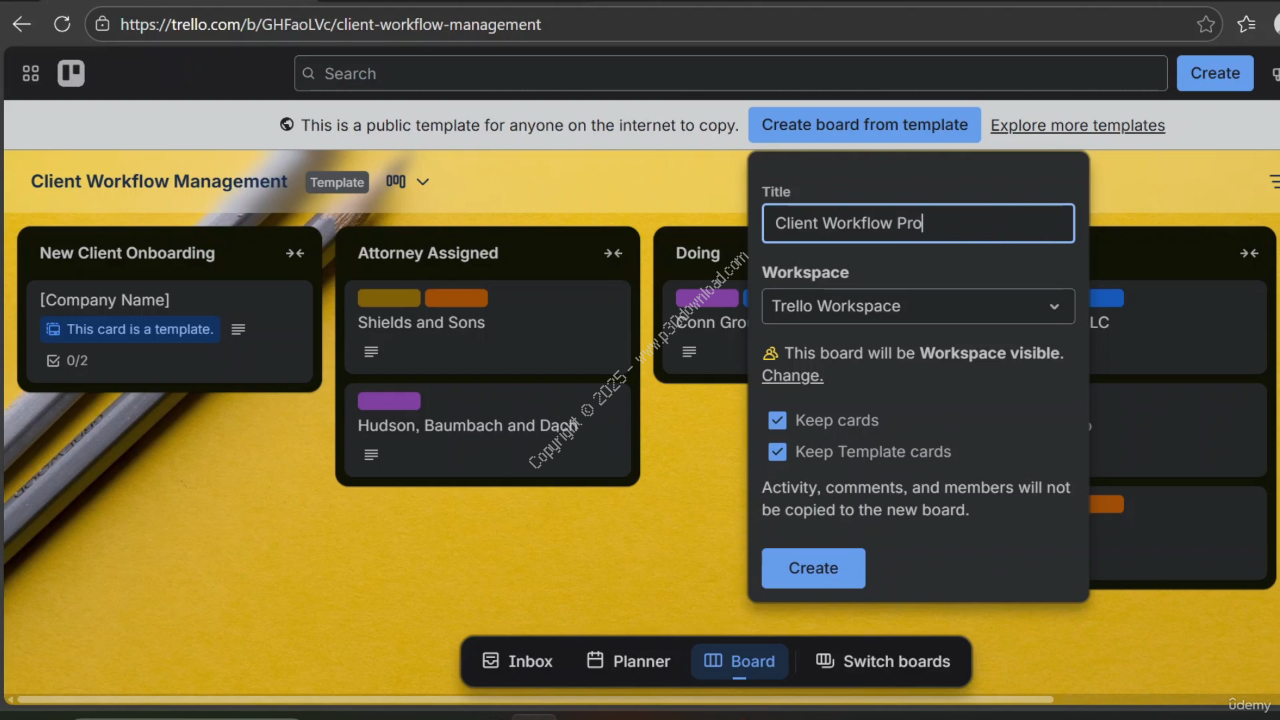Open the Template badge on board header
This screenshot has width=1280, height=720.
click(x=337, y=182)
